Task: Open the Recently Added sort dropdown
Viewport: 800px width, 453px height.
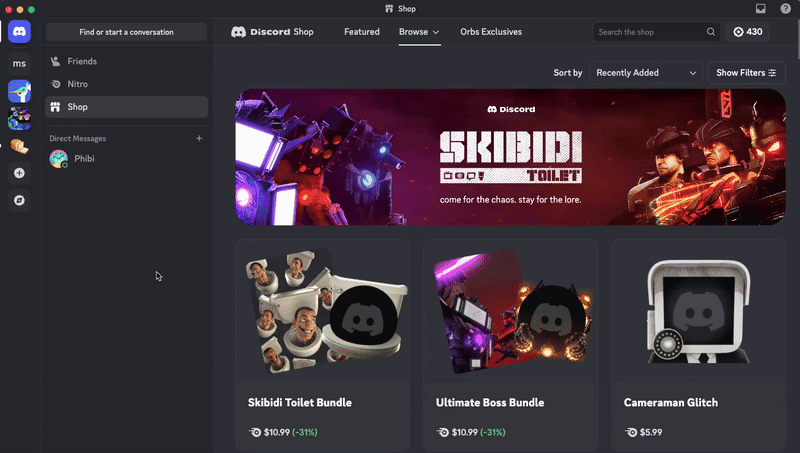Action: click(645, 73)
